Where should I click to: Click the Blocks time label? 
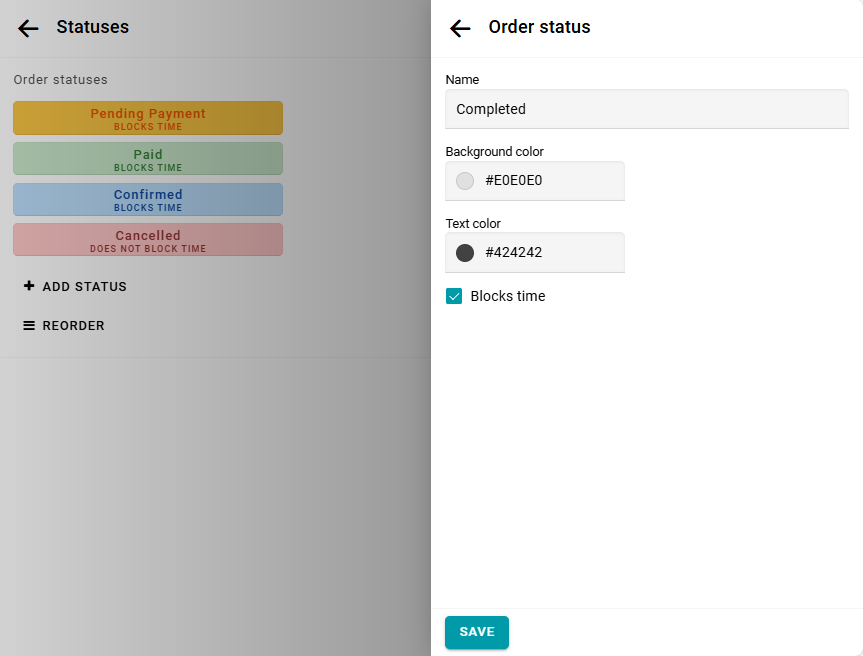(x=508, y=296)
